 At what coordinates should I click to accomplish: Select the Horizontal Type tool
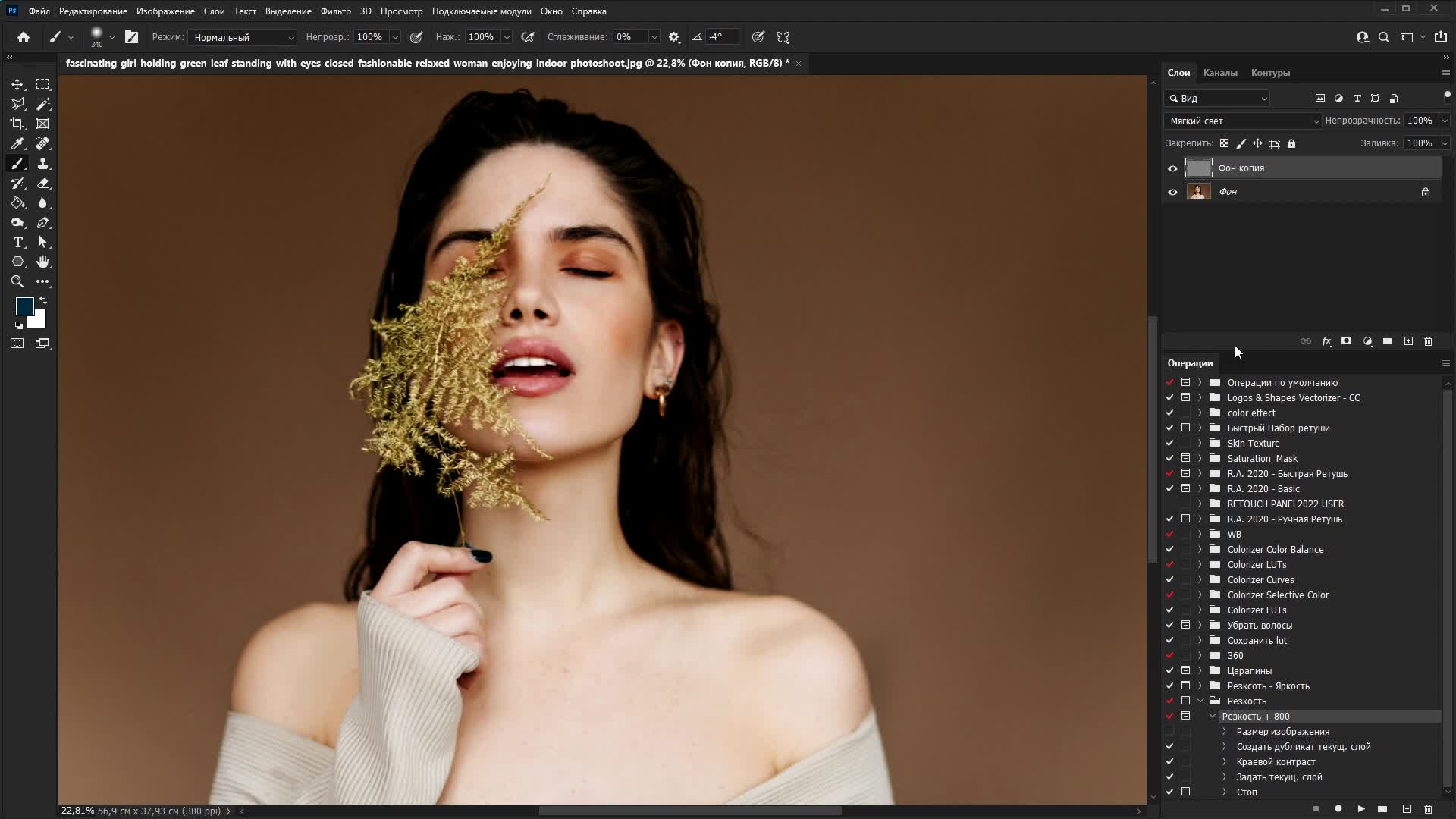(x=17, y=242)
